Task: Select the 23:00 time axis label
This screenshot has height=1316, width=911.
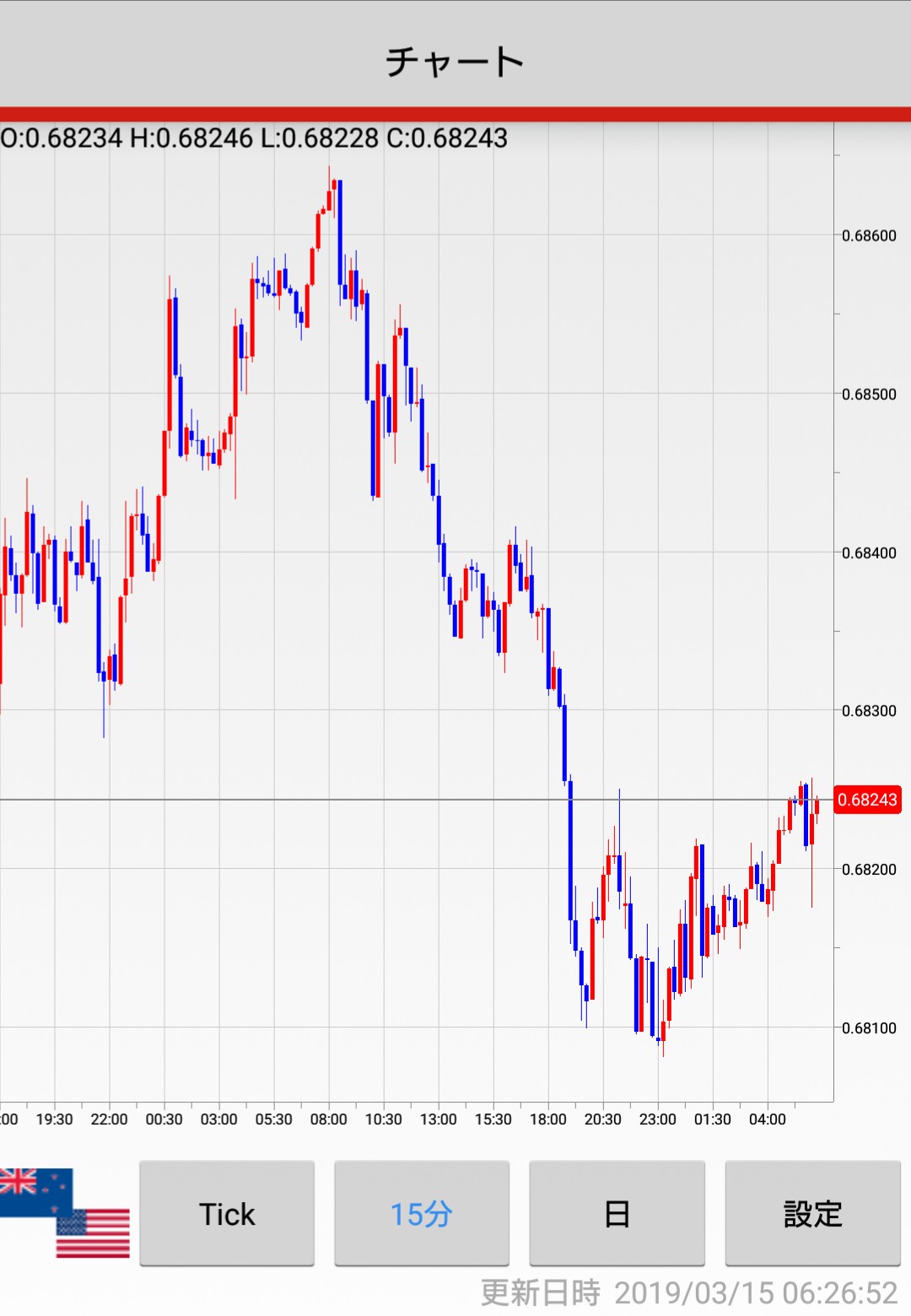Action: [x=657, y=1119]
